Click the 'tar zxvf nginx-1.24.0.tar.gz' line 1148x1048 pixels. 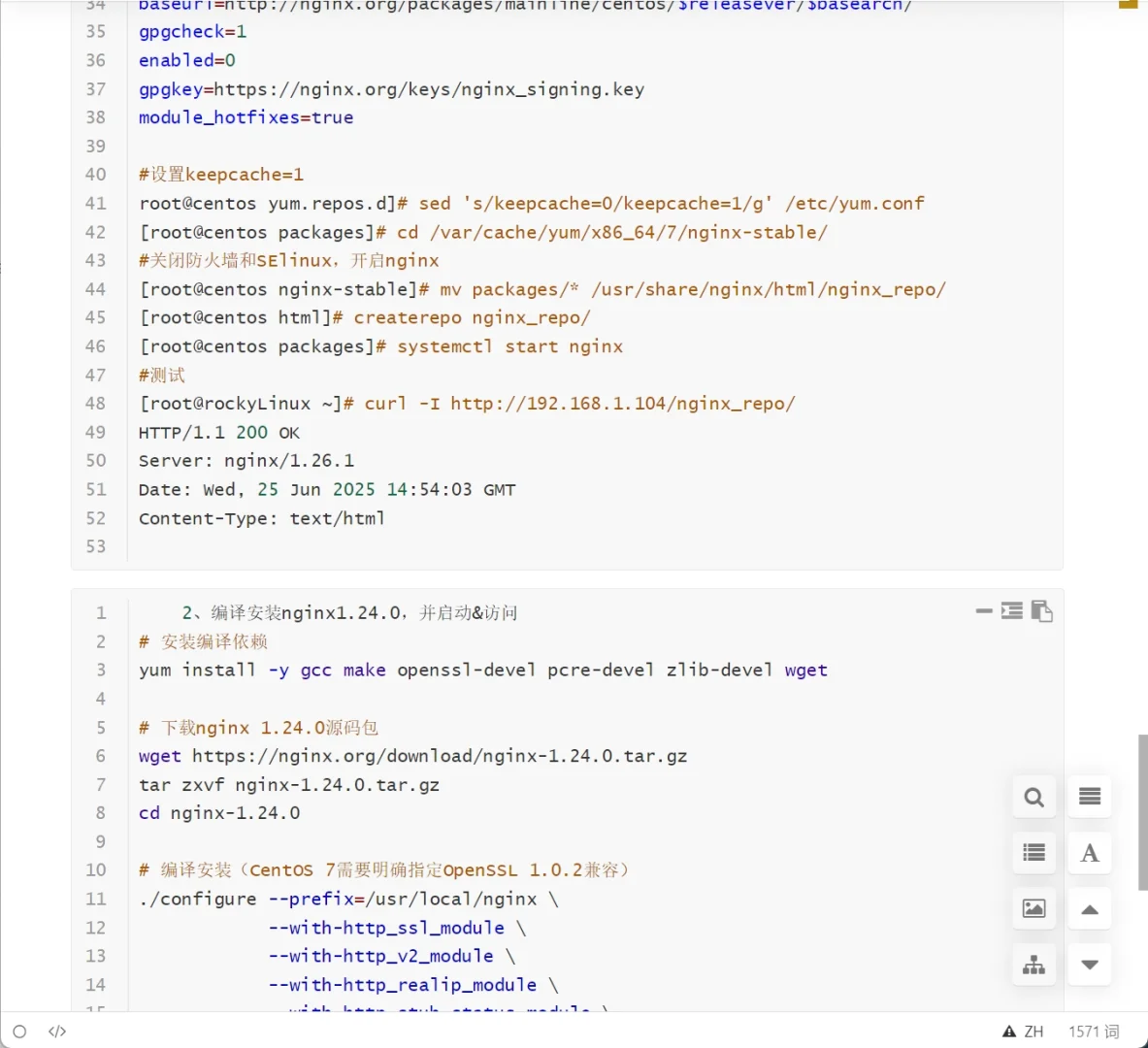(x=289, y=785)
